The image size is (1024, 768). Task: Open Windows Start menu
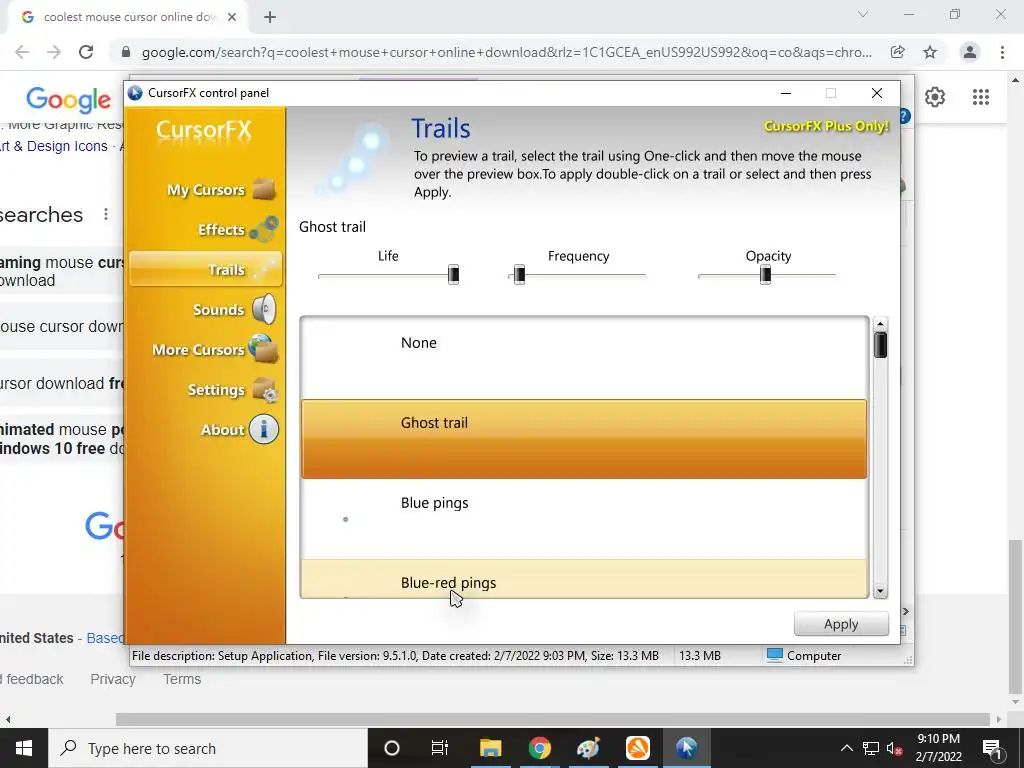pyautogui.click(x=24, y=748)
